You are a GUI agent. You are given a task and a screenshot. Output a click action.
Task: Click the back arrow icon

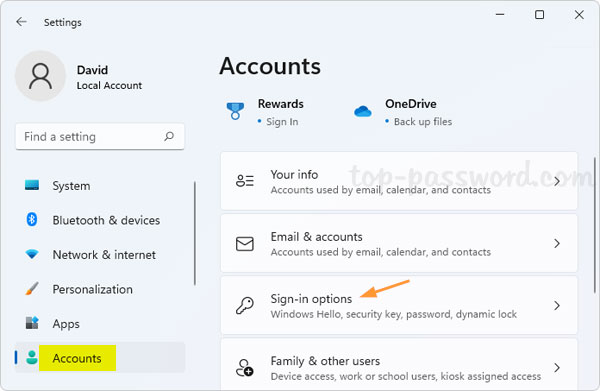point(21,22)
